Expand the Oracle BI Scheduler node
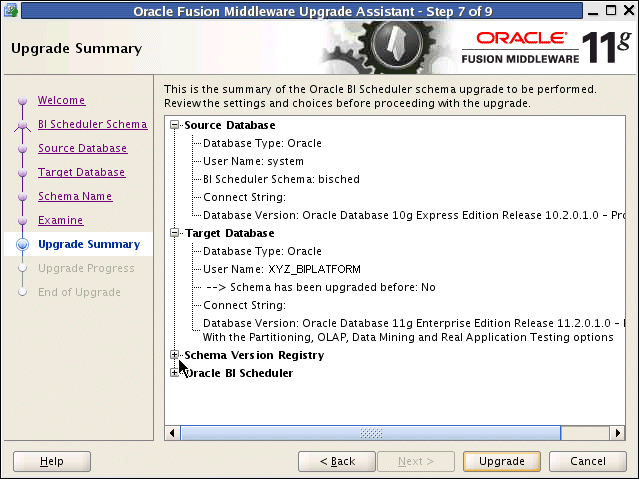The image size is (639, 479). [174, 373]
